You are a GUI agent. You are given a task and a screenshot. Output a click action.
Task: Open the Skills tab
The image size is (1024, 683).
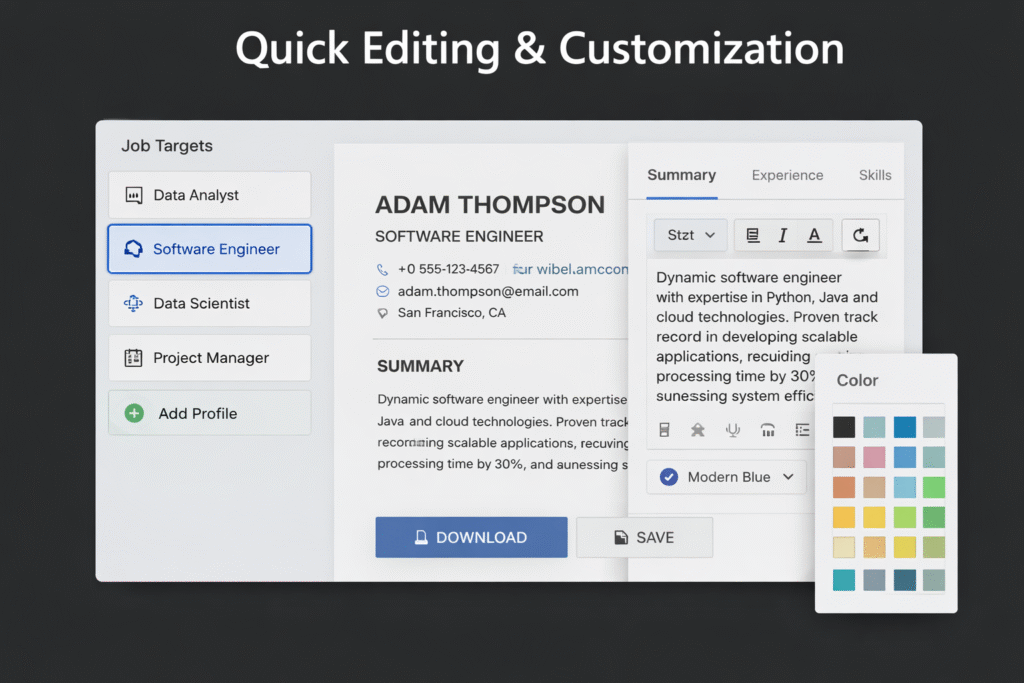[875, 175]
